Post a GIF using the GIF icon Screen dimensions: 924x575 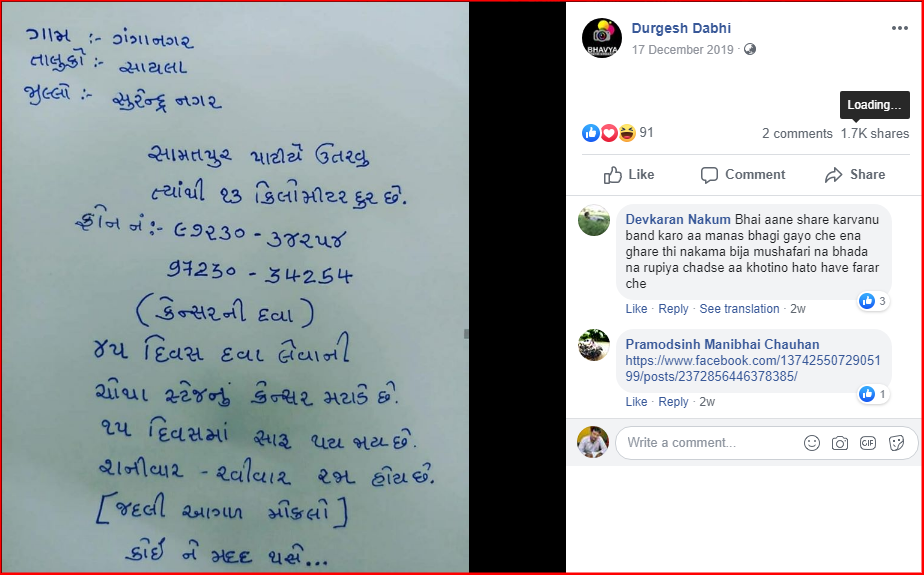(867, 443)
